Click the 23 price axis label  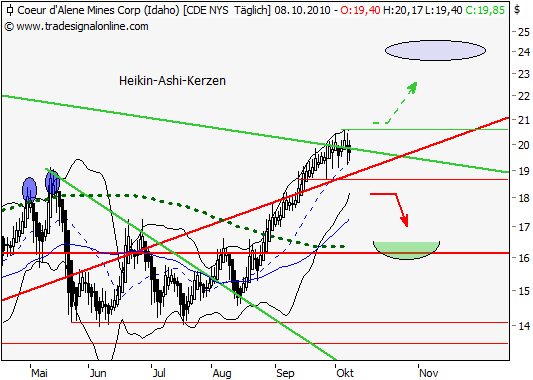[x=523, y=74]
